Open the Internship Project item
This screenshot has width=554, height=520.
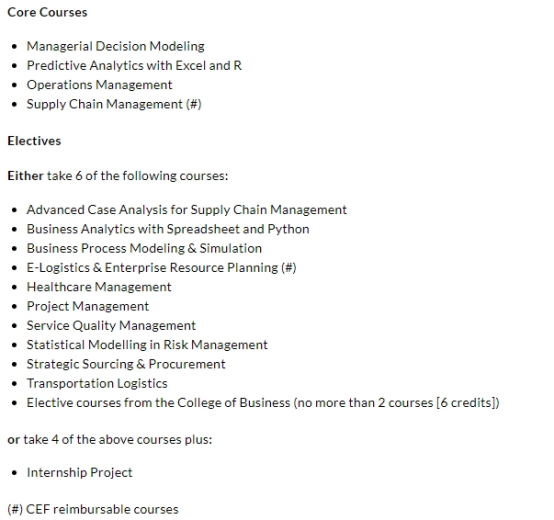(79, 473)
